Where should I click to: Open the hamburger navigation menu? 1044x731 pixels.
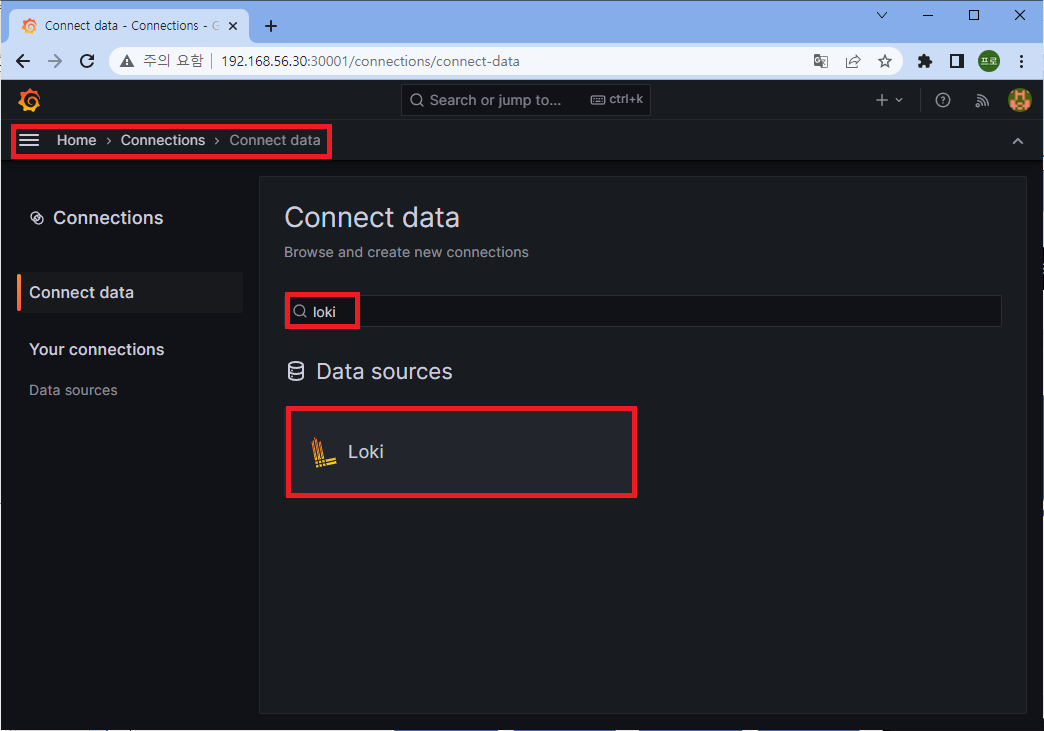[x=29, y=140]
